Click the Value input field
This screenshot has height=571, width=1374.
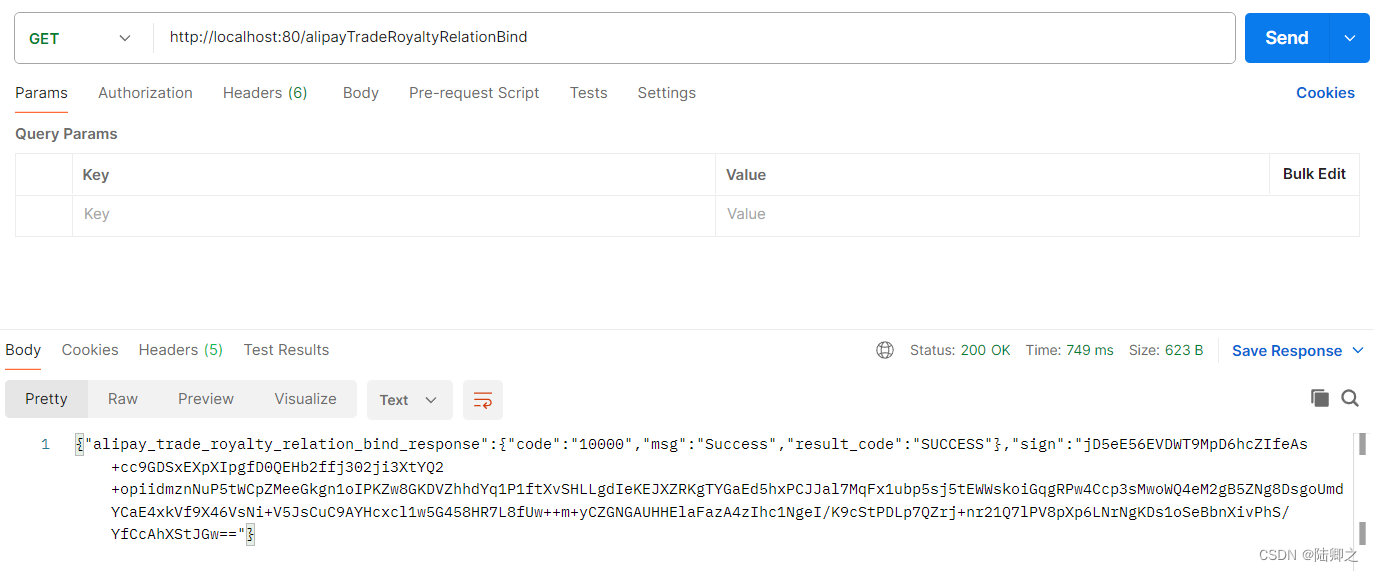(x=1037, y=214)
